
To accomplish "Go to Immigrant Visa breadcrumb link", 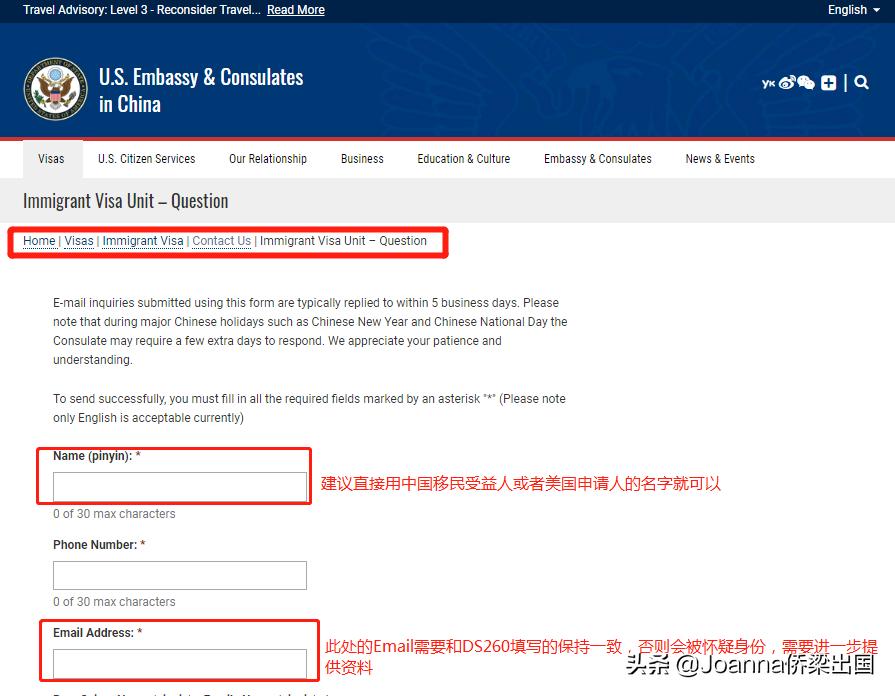I will pos(143,241).
